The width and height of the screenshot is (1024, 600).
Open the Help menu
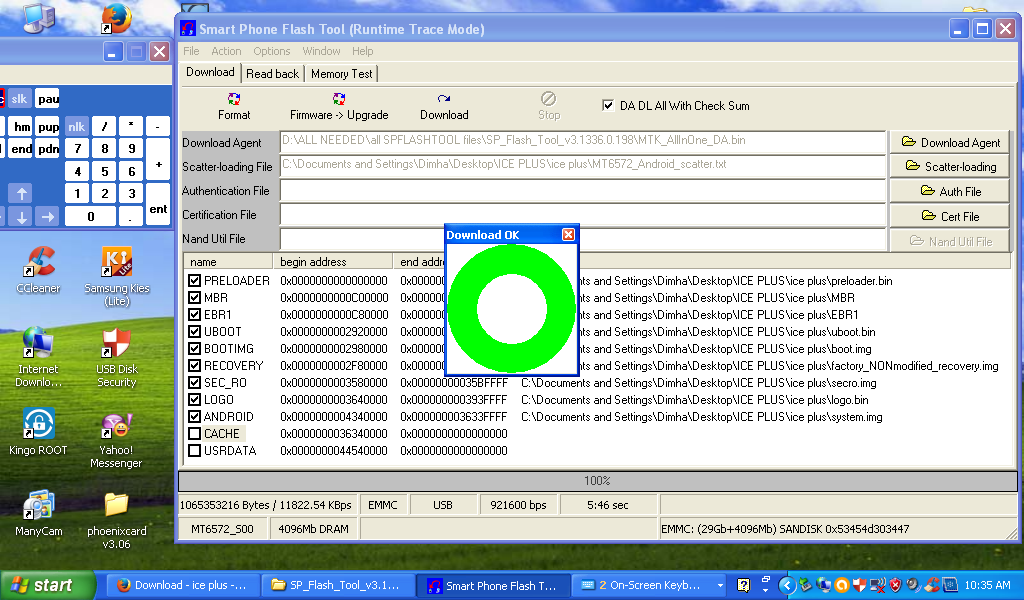coord(362,51)
